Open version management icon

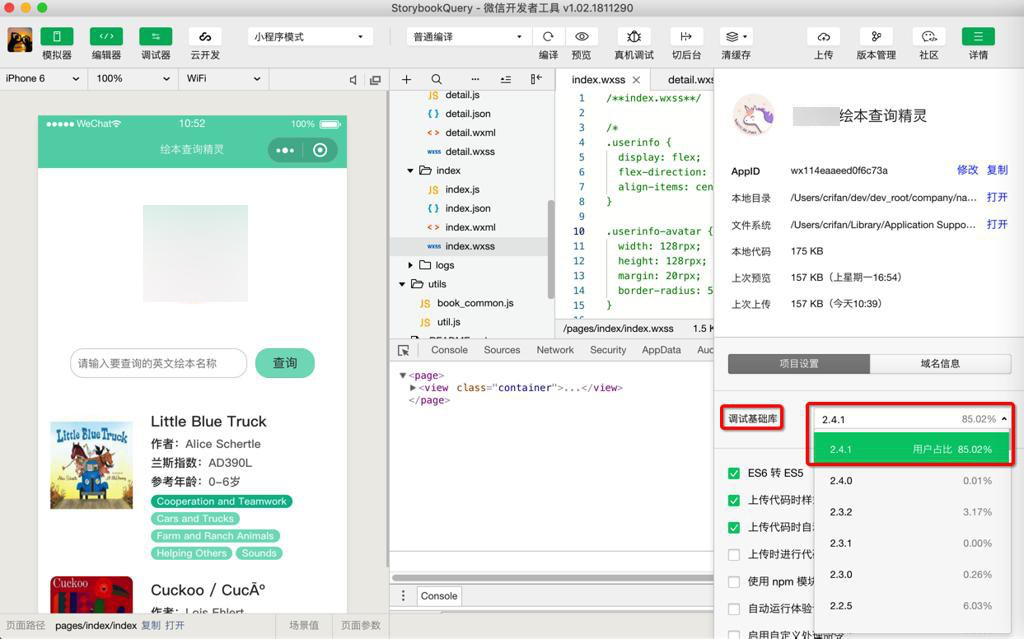876,37
